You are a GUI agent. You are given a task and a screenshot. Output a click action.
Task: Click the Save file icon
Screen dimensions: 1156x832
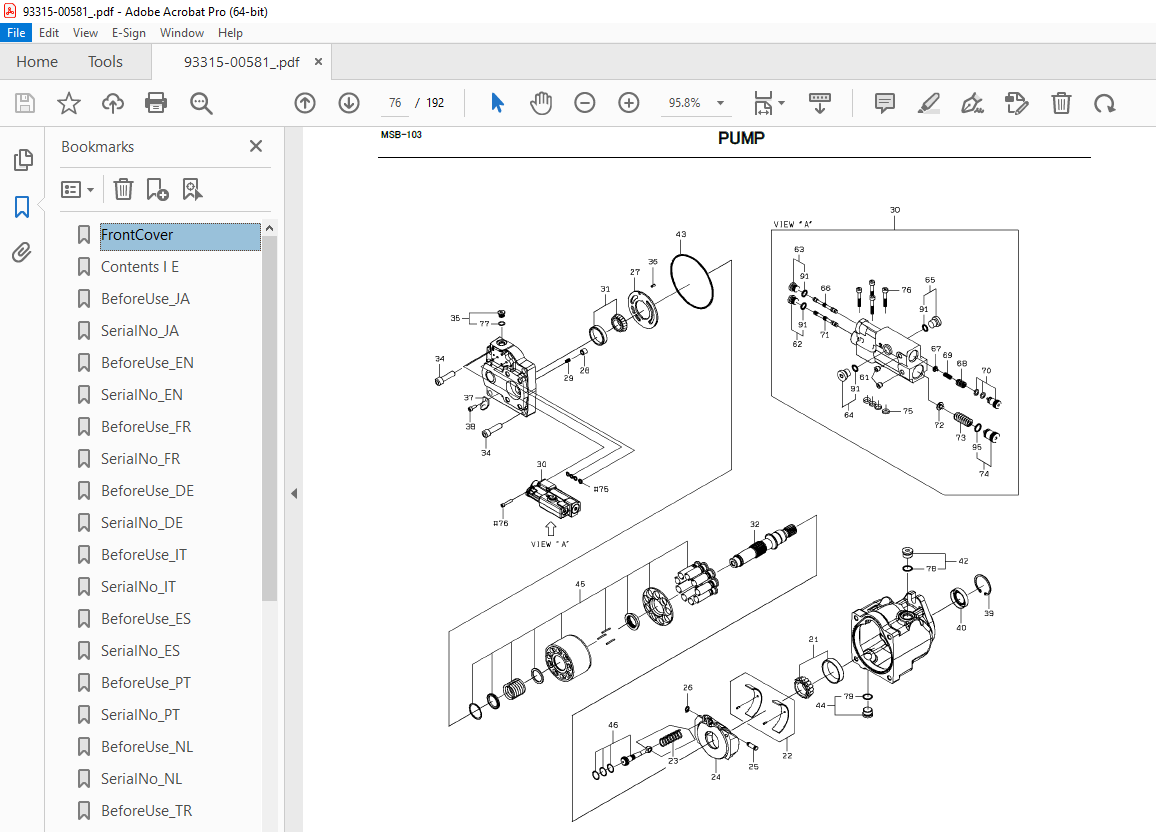pyautogui.click(x=25, y=103)
